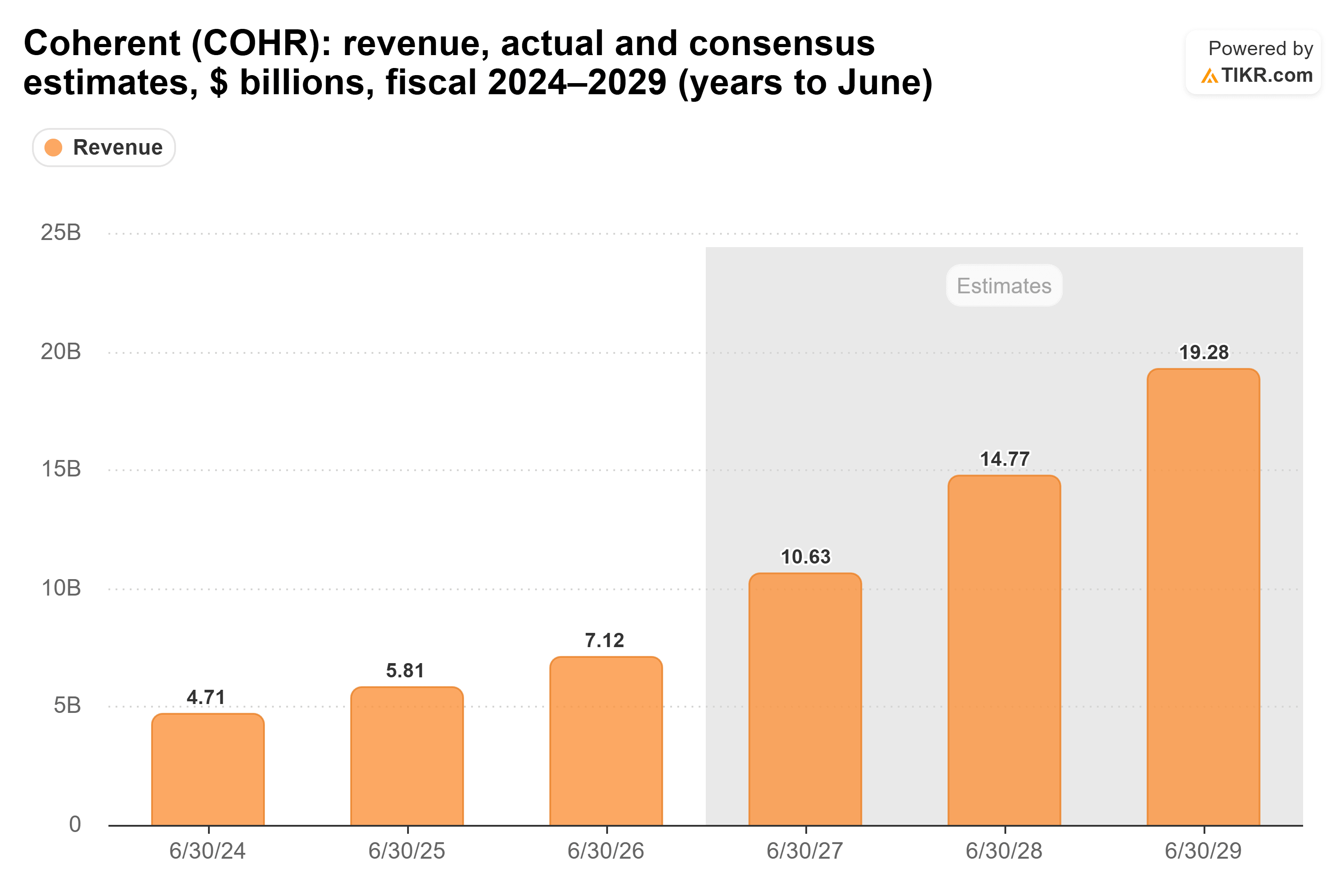Viewport: 1344px width, 896px height.
Task: Click the 6/30/28 axis label
Action: click(x=1004, y=851)
